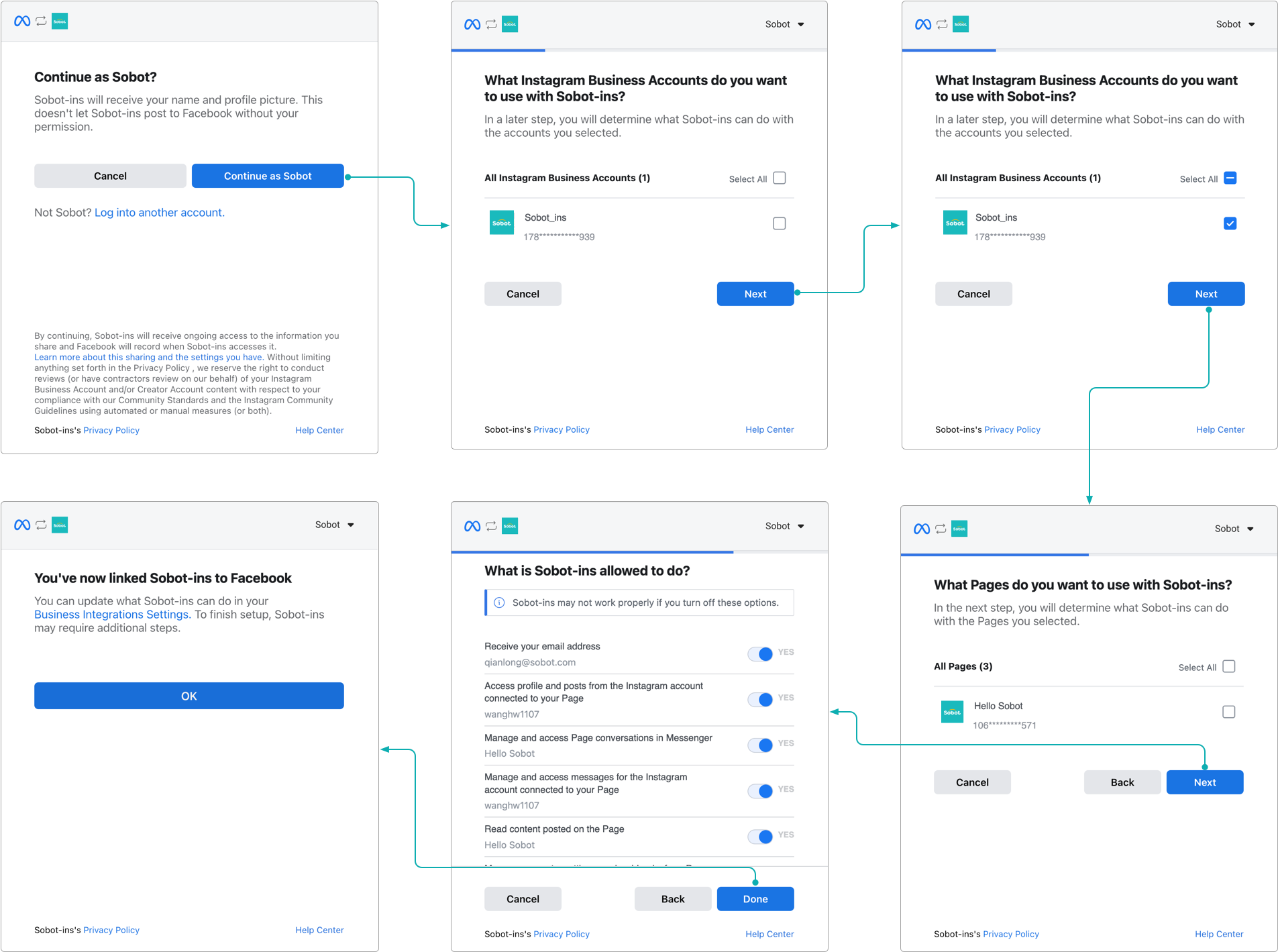
Task: Turn off 'Read content posted on the Page'
Action: click(760, 836)
